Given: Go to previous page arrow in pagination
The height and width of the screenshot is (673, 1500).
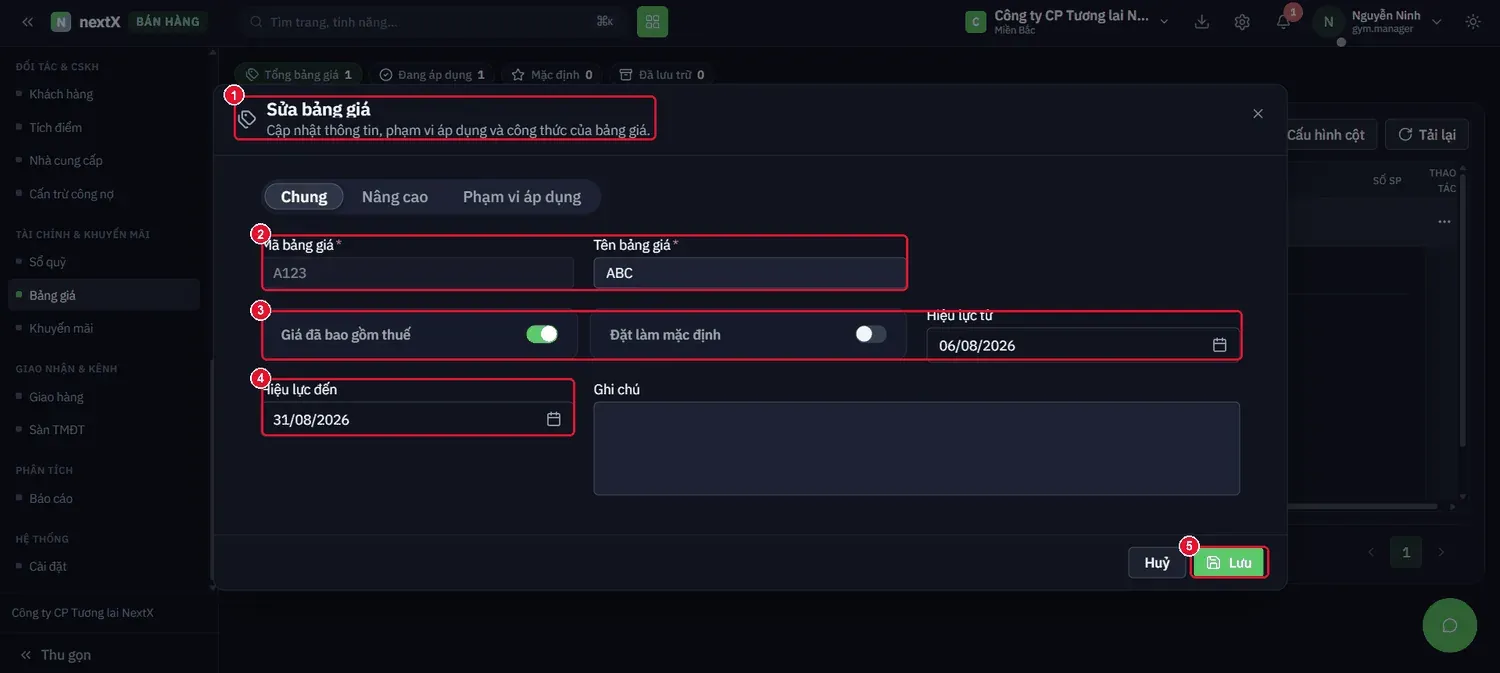Looking at the screenshot, I should (1371, 552).
